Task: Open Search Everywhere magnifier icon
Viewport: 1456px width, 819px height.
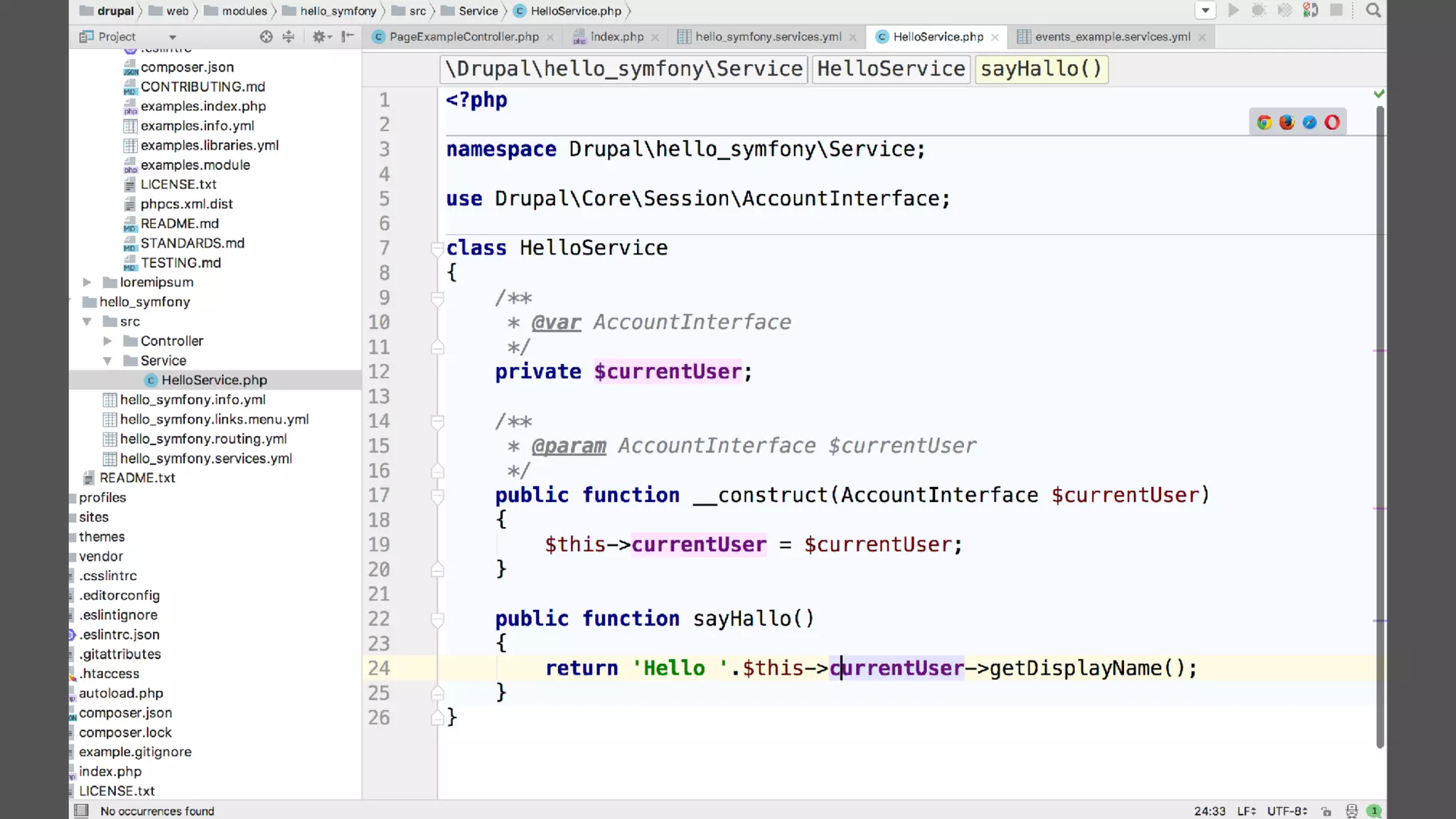Action: tap(1373, 11)
